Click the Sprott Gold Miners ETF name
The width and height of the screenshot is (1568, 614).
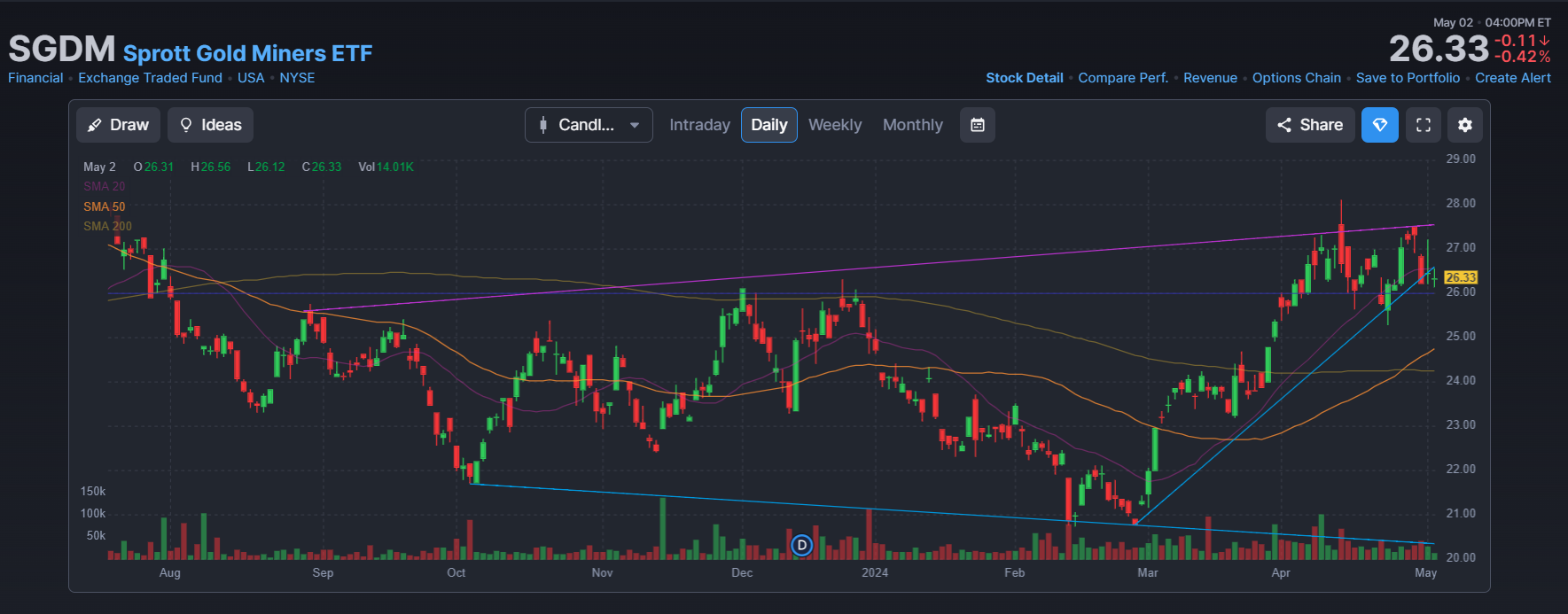coord(247,53)
